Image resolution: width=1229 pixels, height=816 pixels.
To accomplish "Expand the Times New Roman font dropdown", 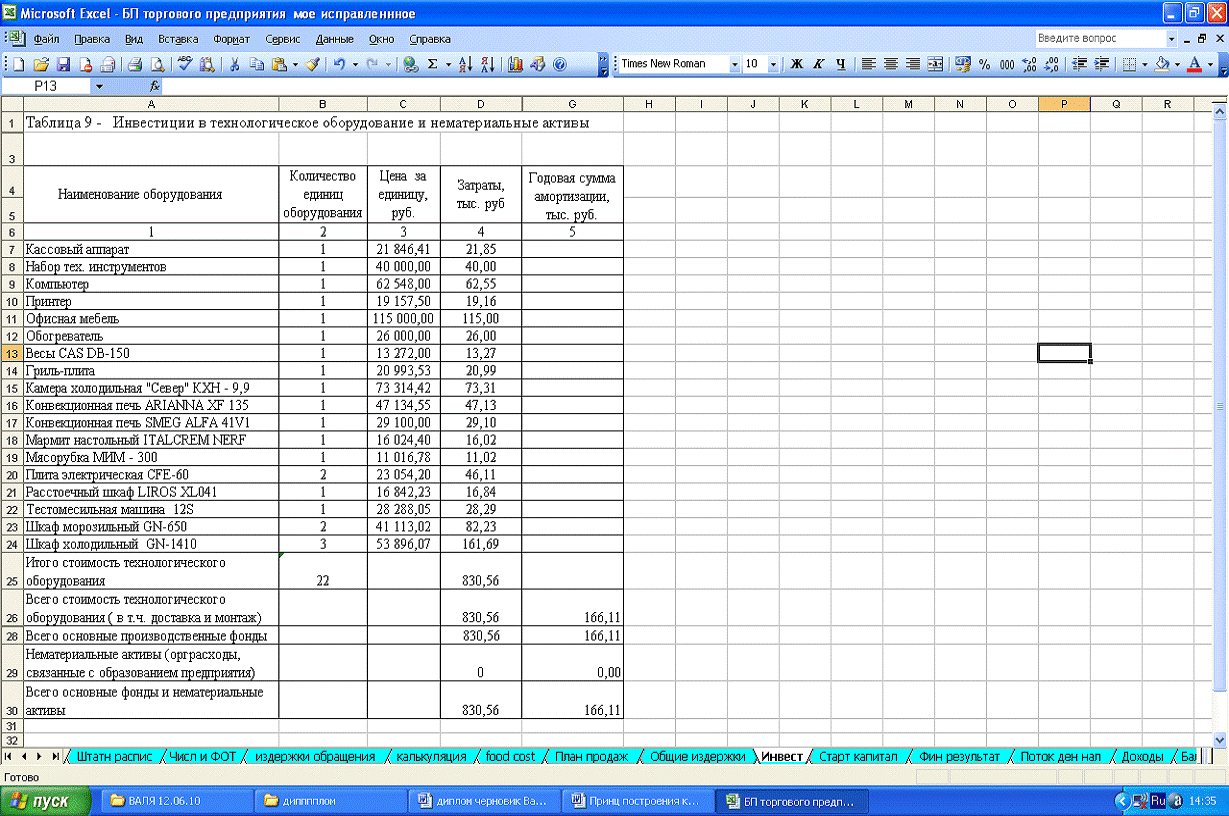I will (x=734, y=64).
